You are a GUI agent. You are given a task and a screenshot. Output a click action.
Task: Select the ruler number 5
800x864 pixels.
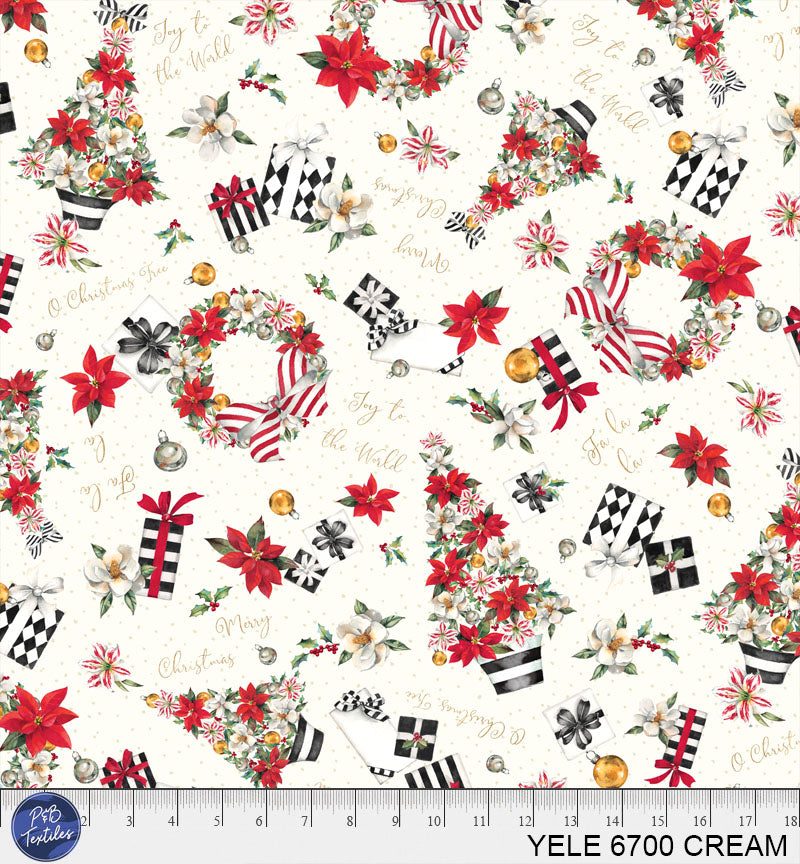(x=217, y=821)
